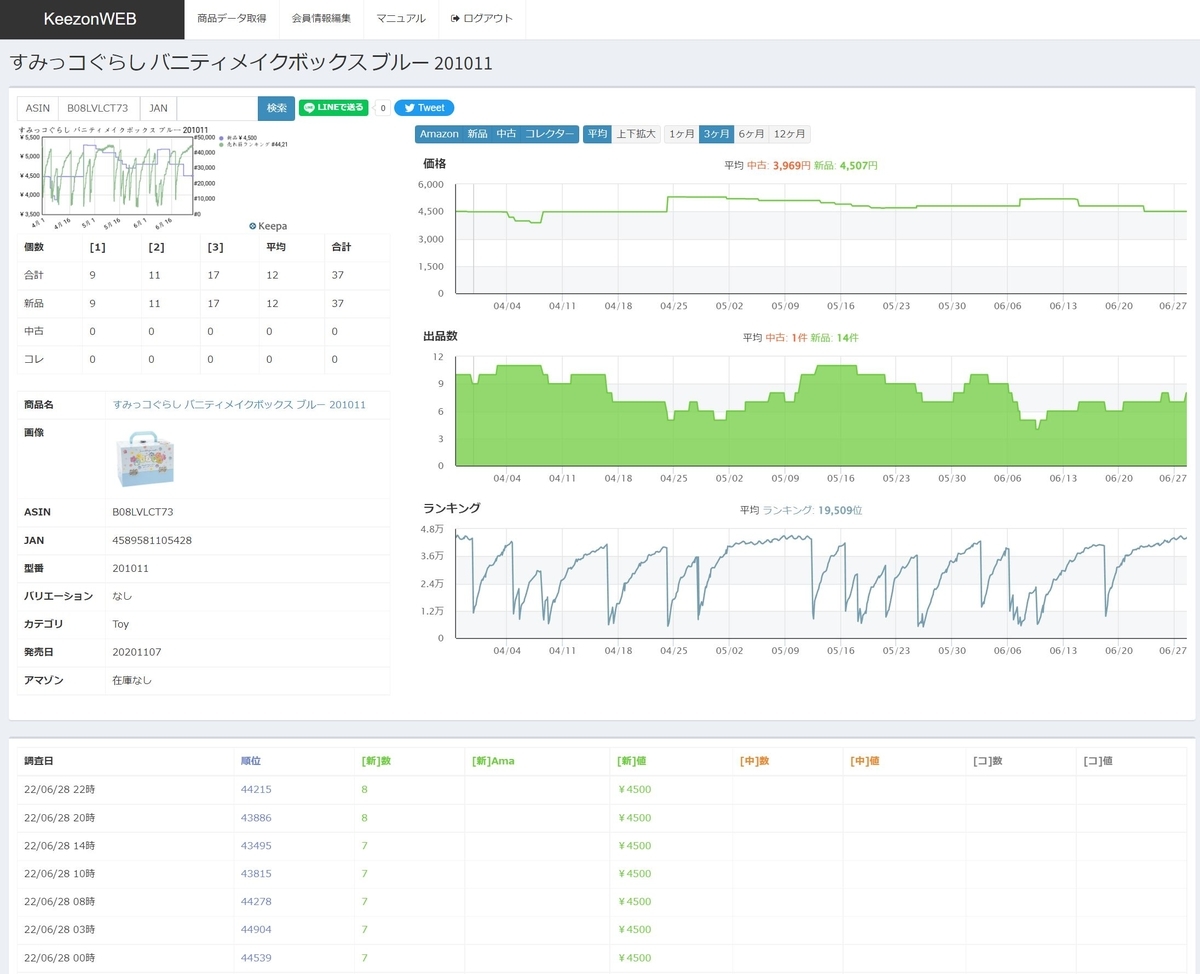The width and height of the screenshot is (1200, 974).
Task: Open the マニュアル menu
Action: (401, 19)
